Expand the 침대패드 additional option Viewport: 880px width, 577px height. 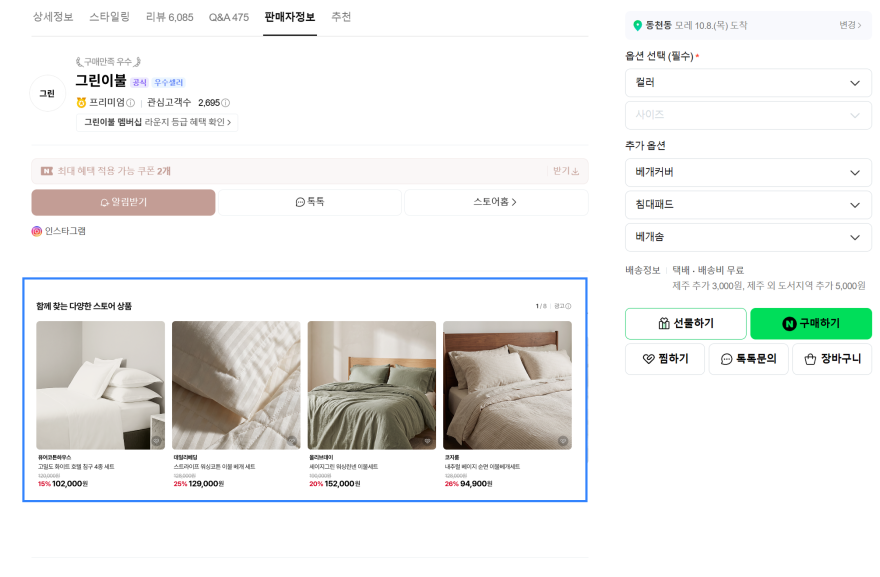coord(748,205)
